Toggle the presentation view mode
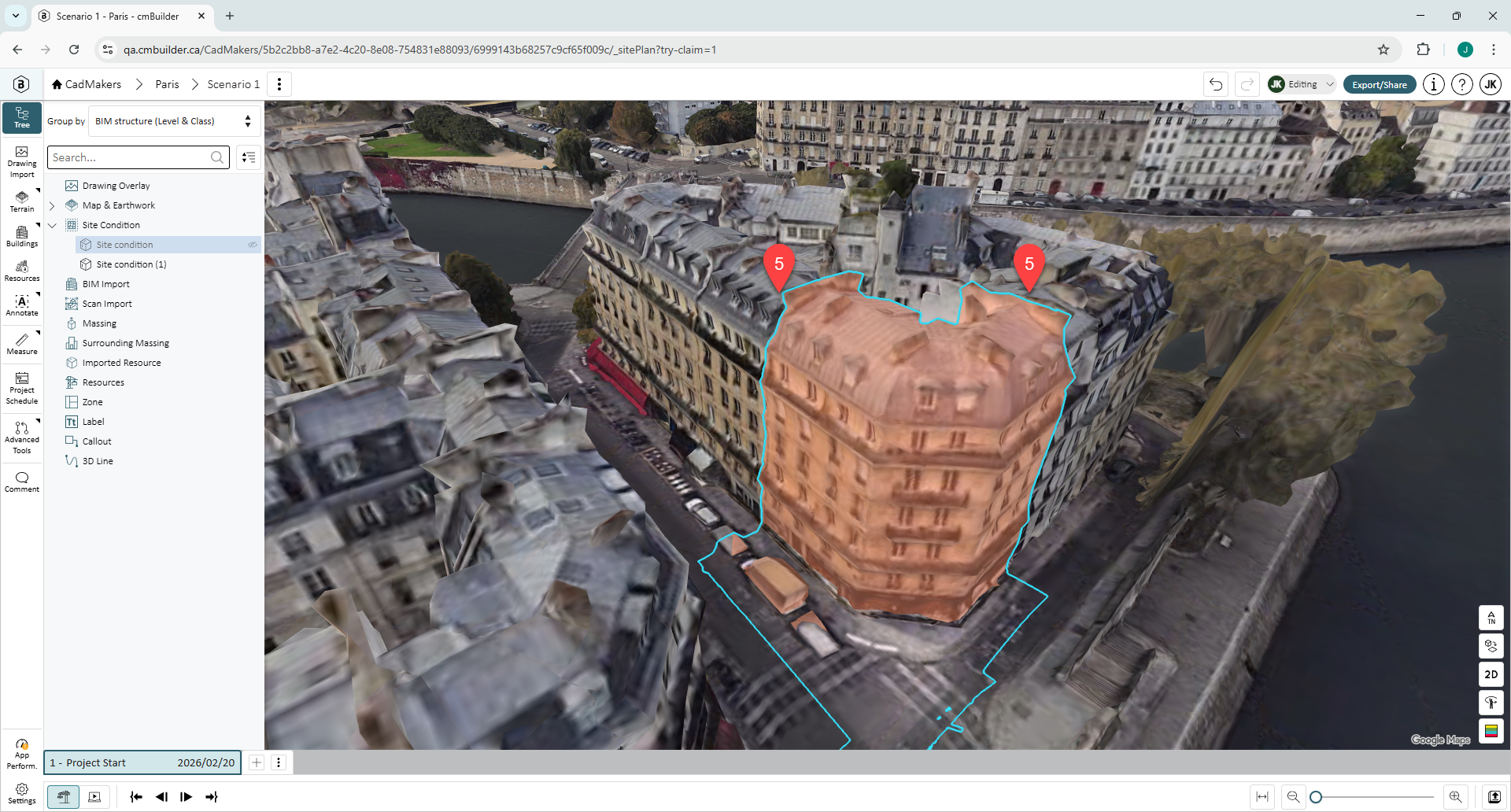Viewport: 1511px width, 812px height. (94, 797)
